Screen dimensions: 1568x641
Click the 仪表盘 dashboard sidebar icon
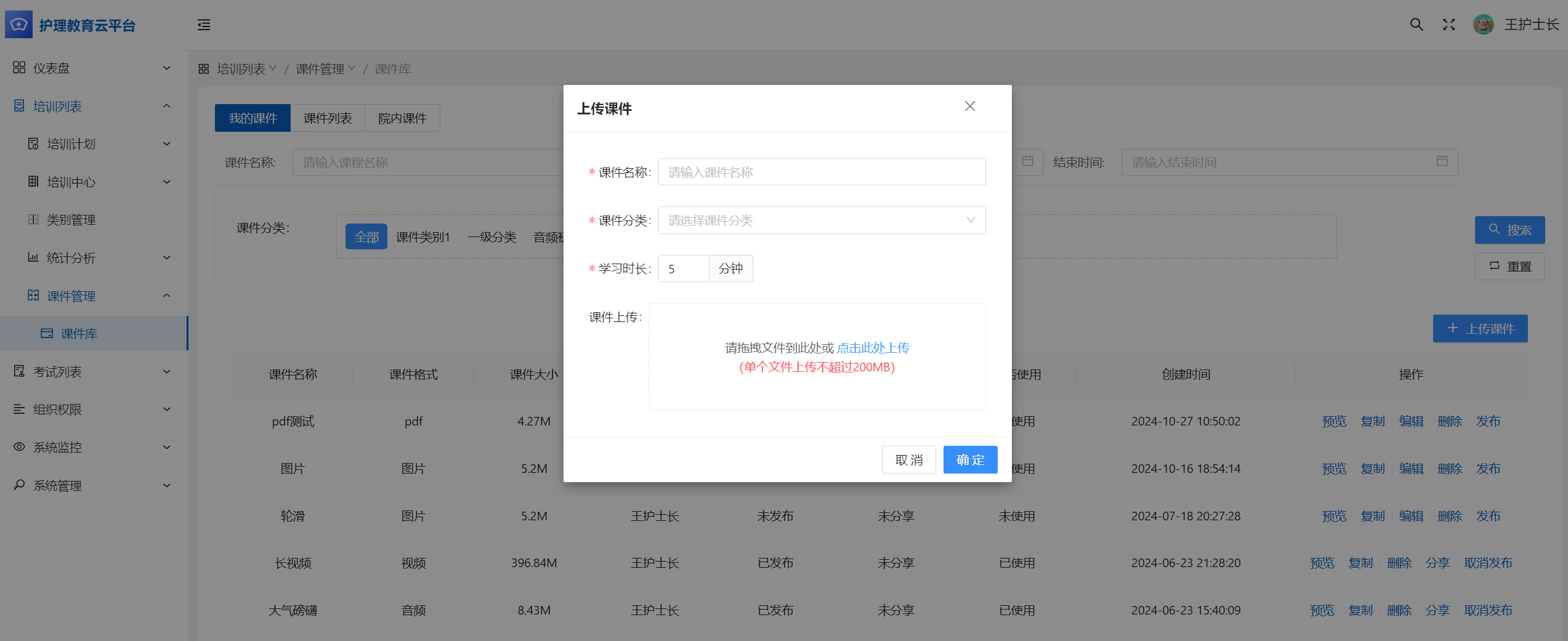pos(19,68)
